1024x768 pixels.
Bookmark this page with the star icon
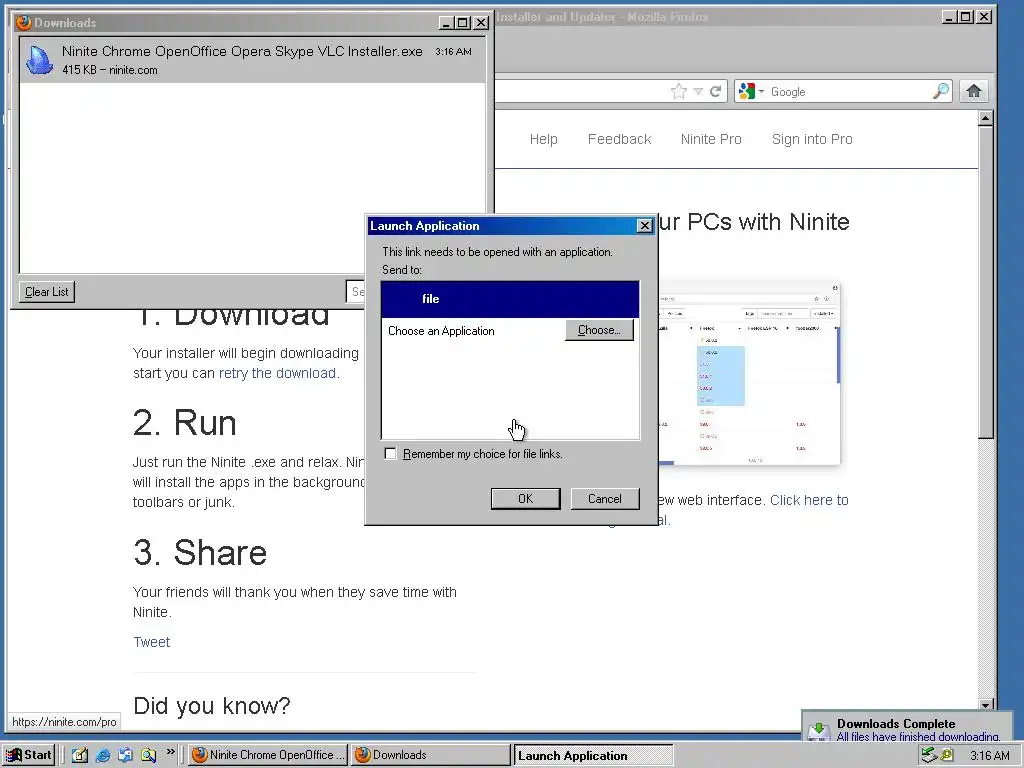coord(679,91)
